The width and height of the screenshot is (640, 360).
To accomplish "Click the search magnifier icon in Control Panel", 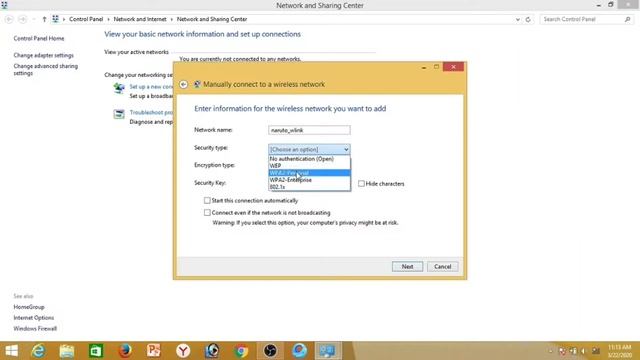I will tap(627, 19).
